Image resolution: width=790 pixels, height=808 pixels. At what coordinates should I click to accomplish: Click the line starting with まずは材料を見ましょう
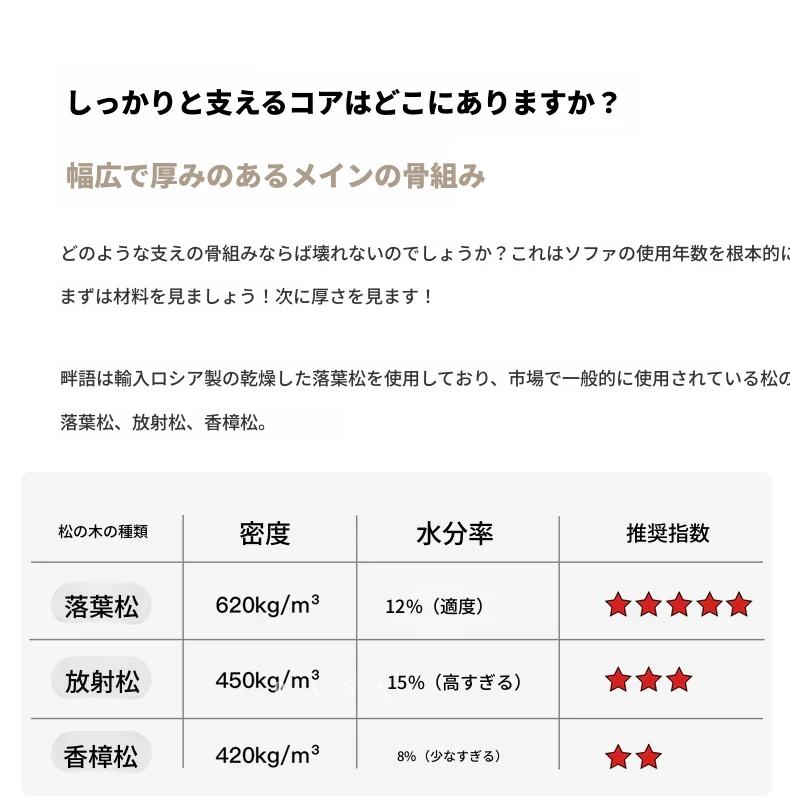click(248, 297)
